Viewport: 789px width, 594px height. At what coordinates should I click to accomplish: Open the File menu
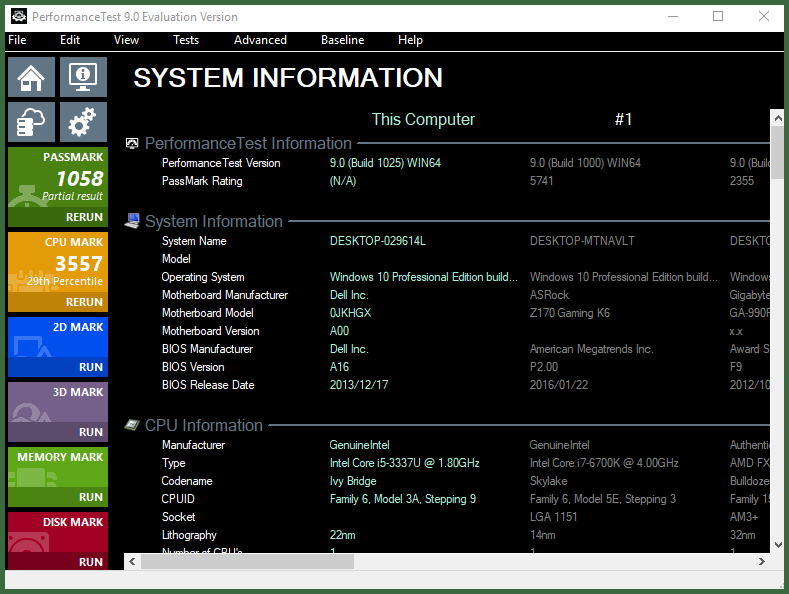click(17, 40)
